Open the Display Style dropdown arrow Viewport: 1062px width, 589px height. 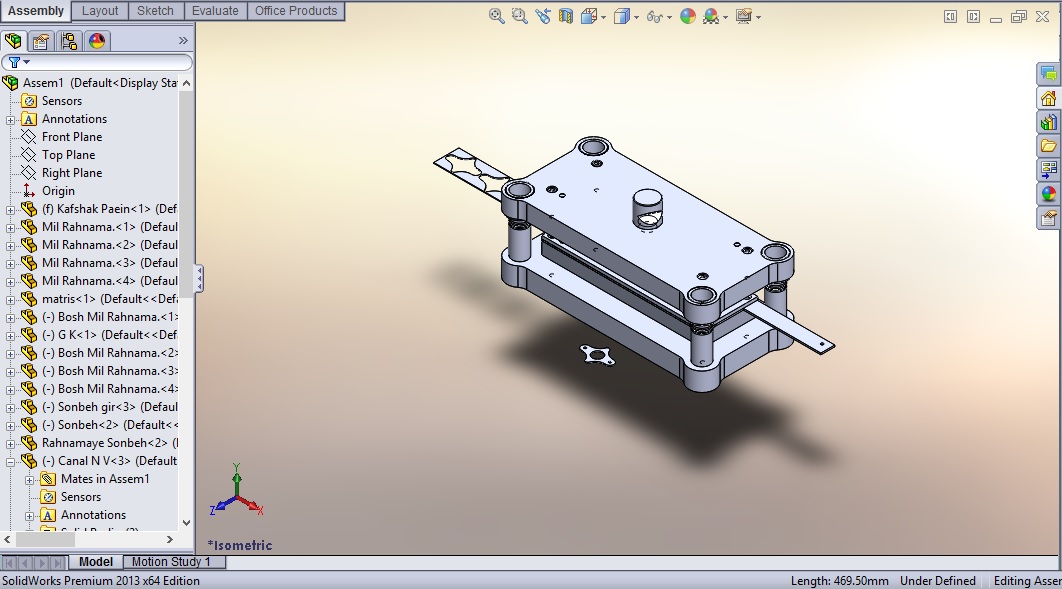point(636,17)
